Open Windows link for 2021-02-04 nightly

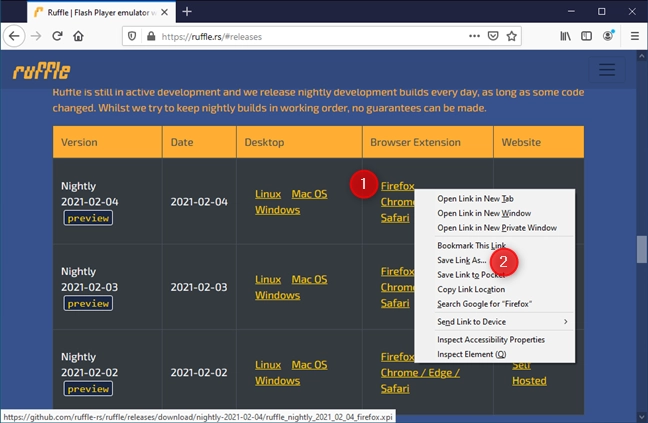(277, 210)
